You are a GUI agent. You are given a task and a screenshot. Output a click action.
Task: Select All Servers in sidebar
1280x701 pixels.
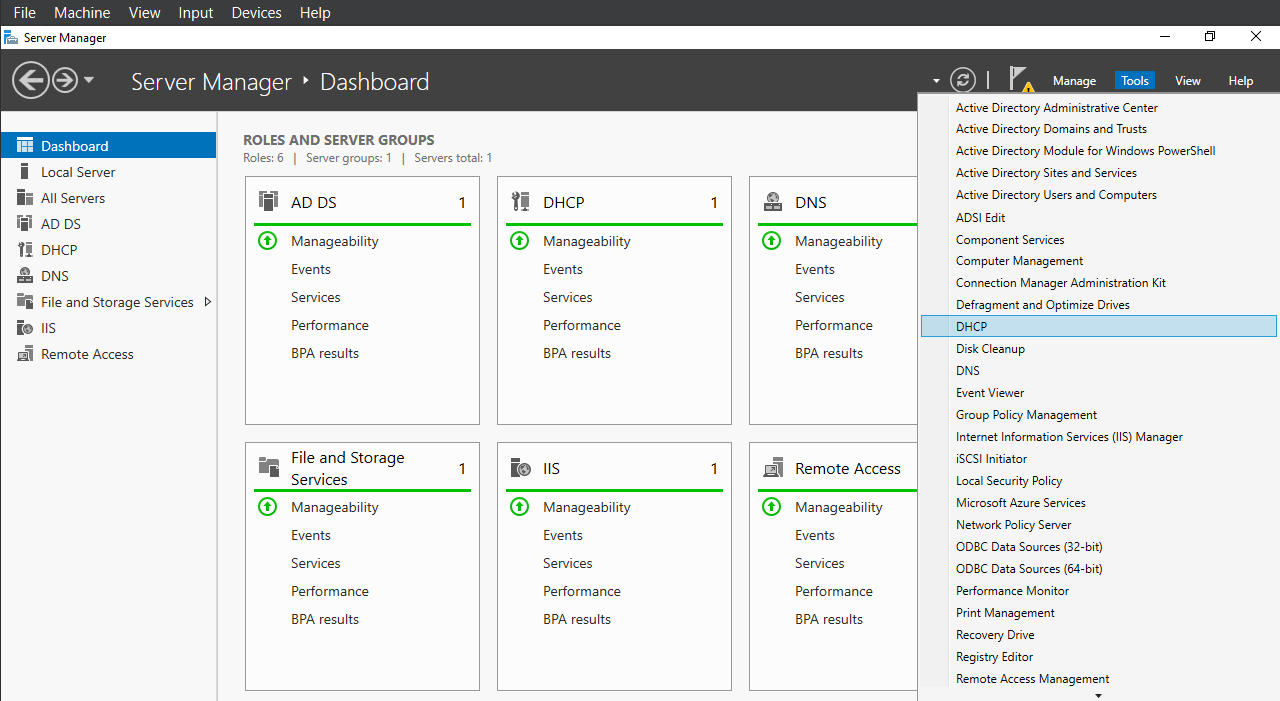[73, 198]
